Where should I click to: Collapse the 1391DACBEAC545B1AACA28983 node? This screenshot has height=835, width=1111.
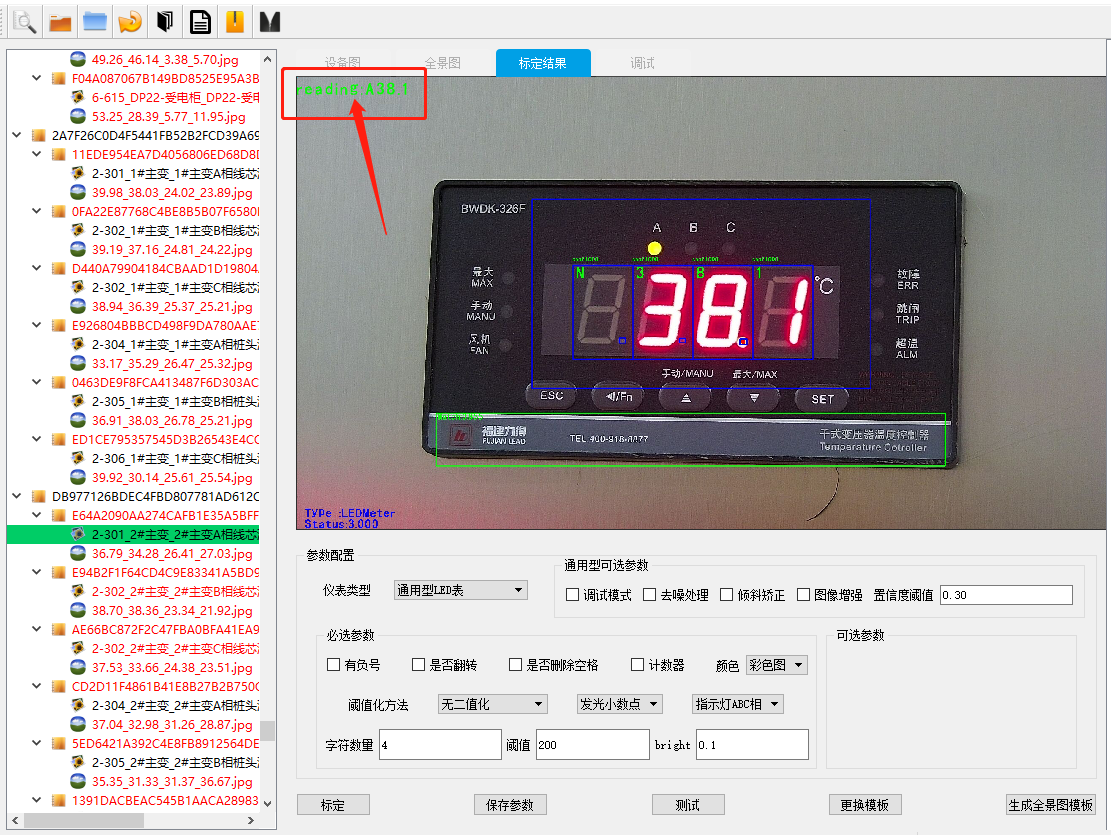pyautogui.click(x=37, y=800)
